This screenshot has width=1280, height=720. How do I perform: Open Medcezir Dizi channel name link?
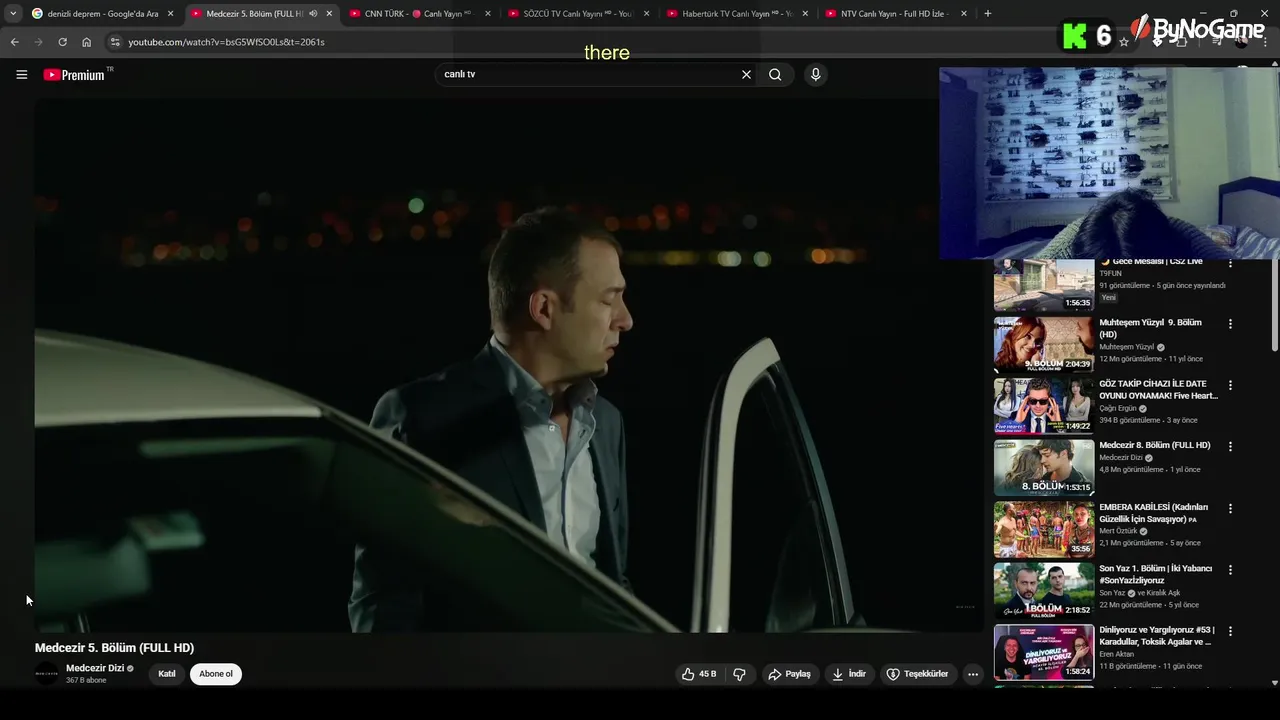(x=95, y=668)
